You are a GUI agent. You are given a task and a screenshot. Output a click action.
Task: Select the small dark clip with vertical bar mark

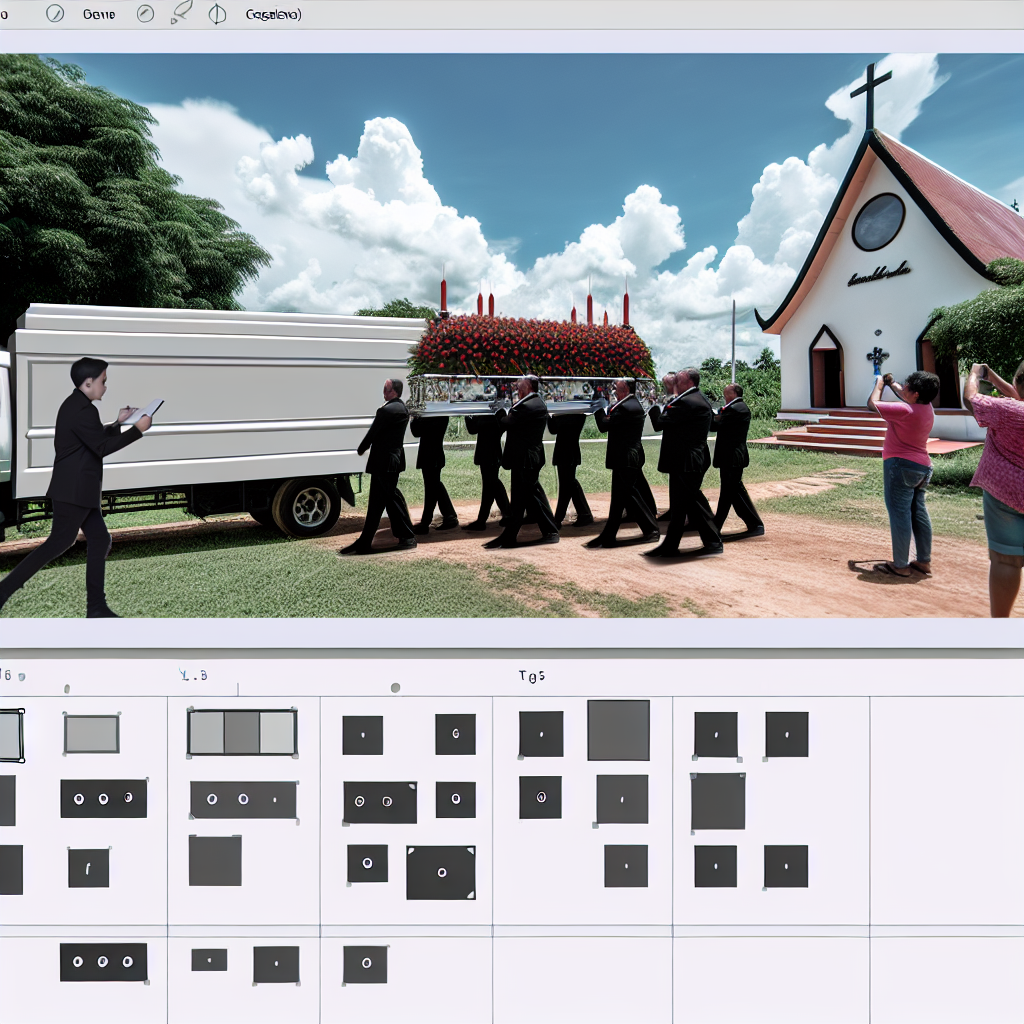click(x=88, y=867)
